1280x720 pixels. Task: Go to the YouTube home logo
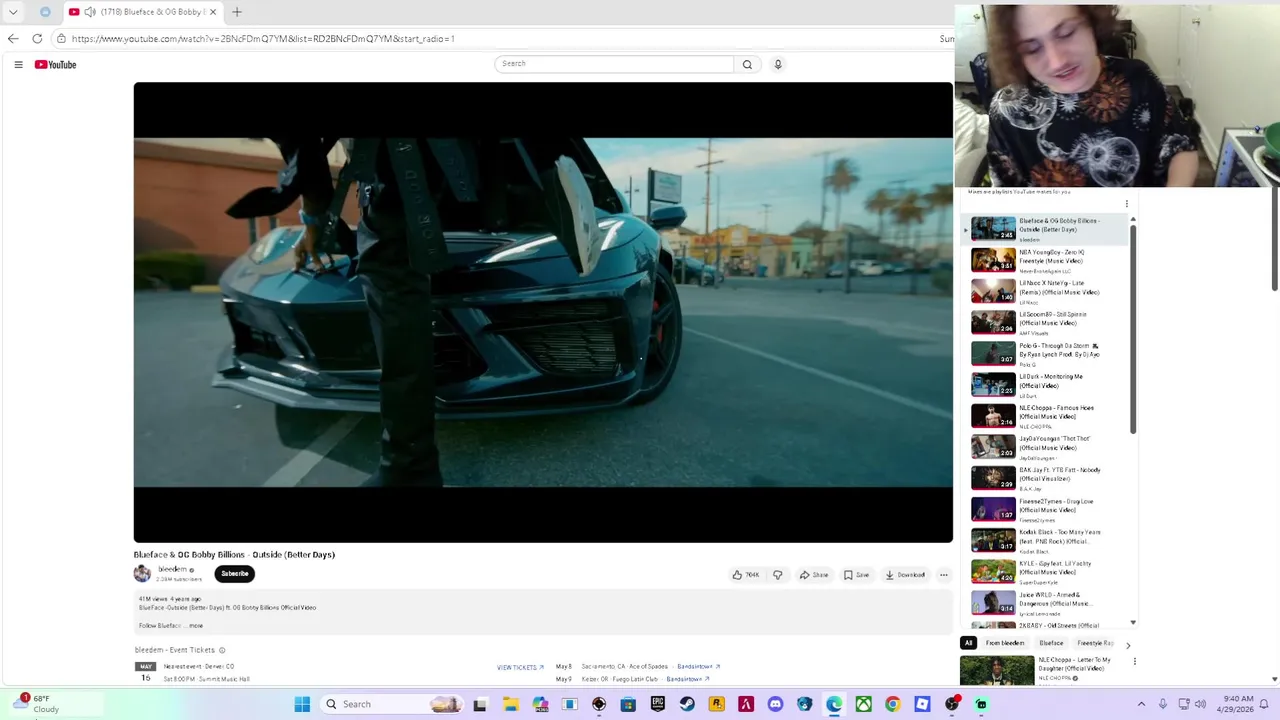[55, 64]
